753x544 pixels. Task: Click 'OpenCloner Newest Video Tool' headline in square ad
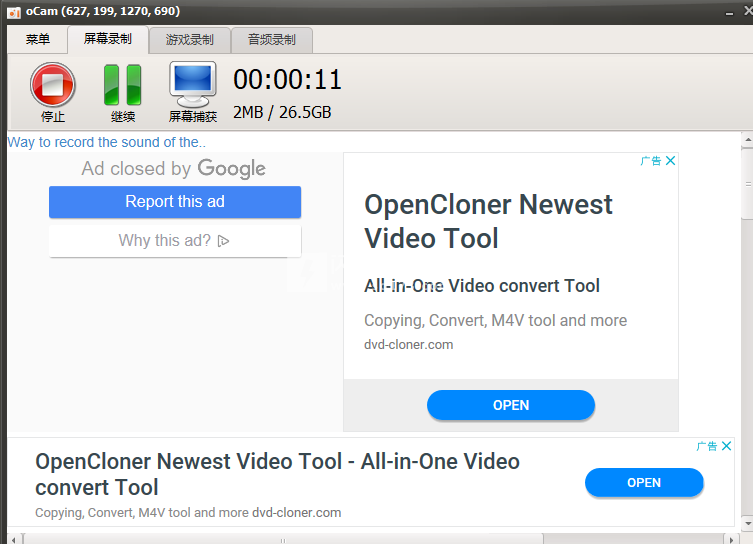[x=488, y=221]
